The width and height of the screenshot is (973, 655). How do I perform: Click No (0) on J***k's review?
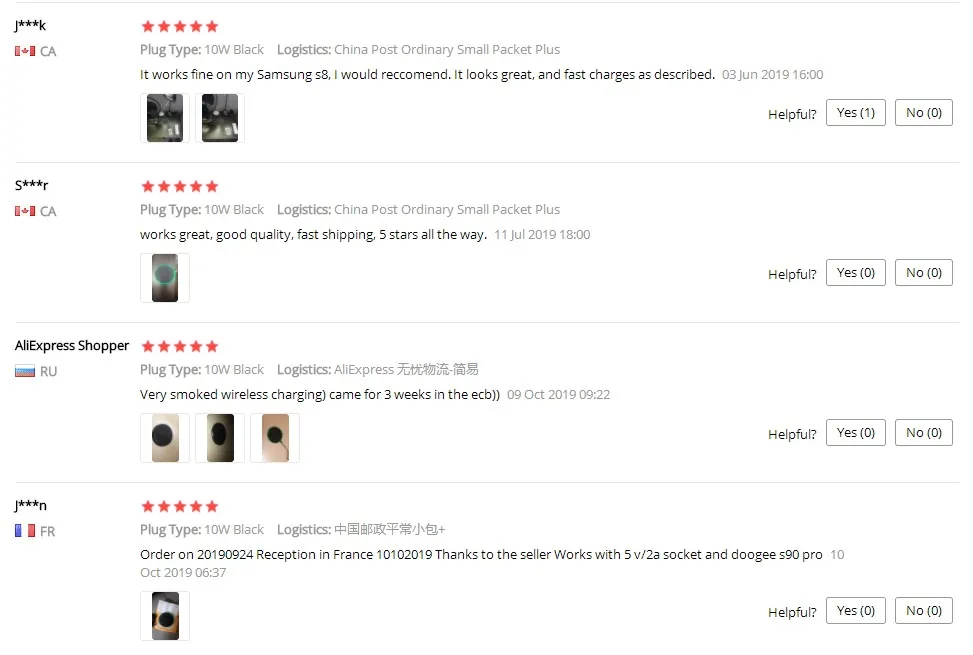pyautogui.click(x=923, y=113)
